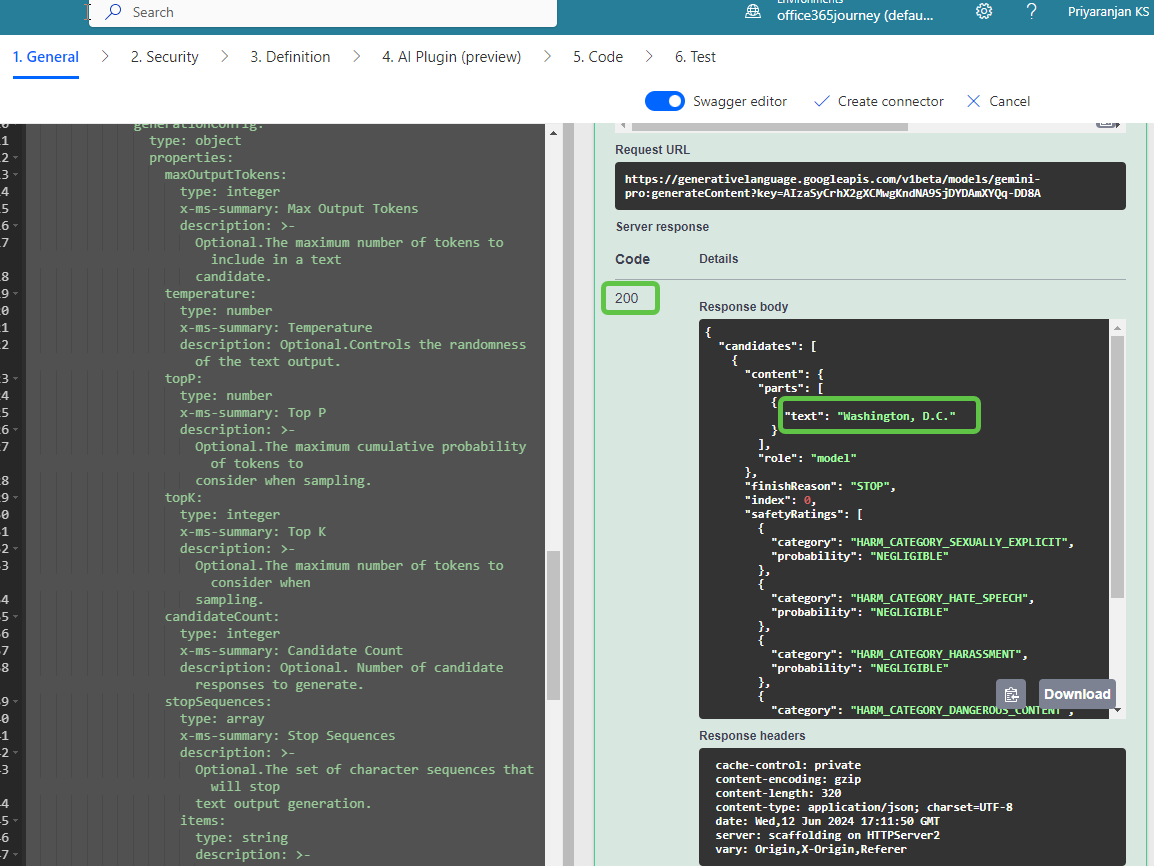Click the chevron after 1. General
The height and width of the screenshot is (866, 1154).
(x=105, y=57)
